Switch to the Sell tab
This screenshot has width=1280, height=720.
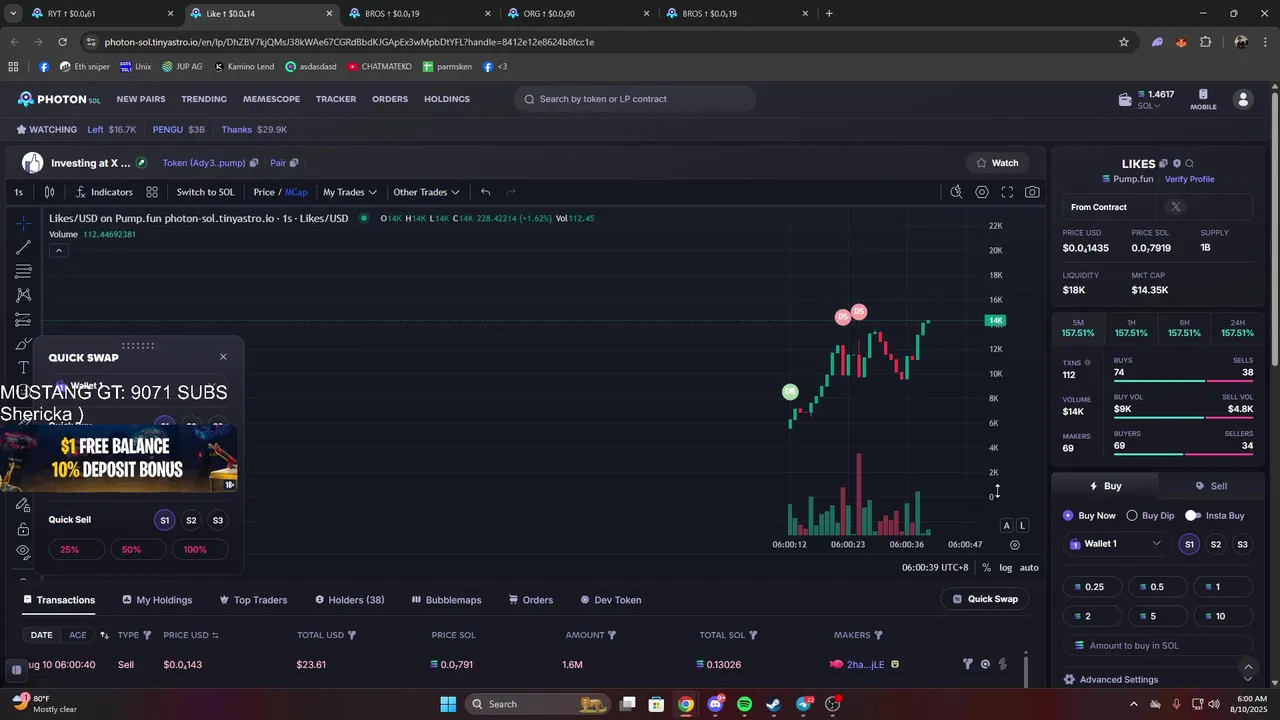[x=1211, y=486]
